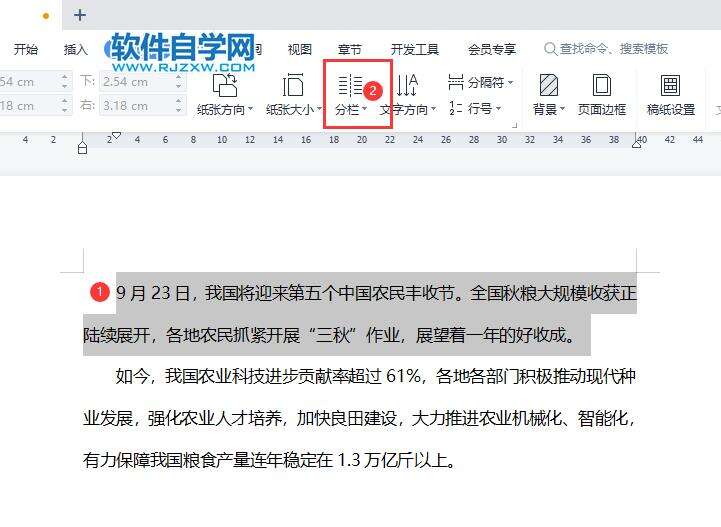Screen dimensions: 721x527
Task: Switch to the 开始 tab
Action: 26,49
